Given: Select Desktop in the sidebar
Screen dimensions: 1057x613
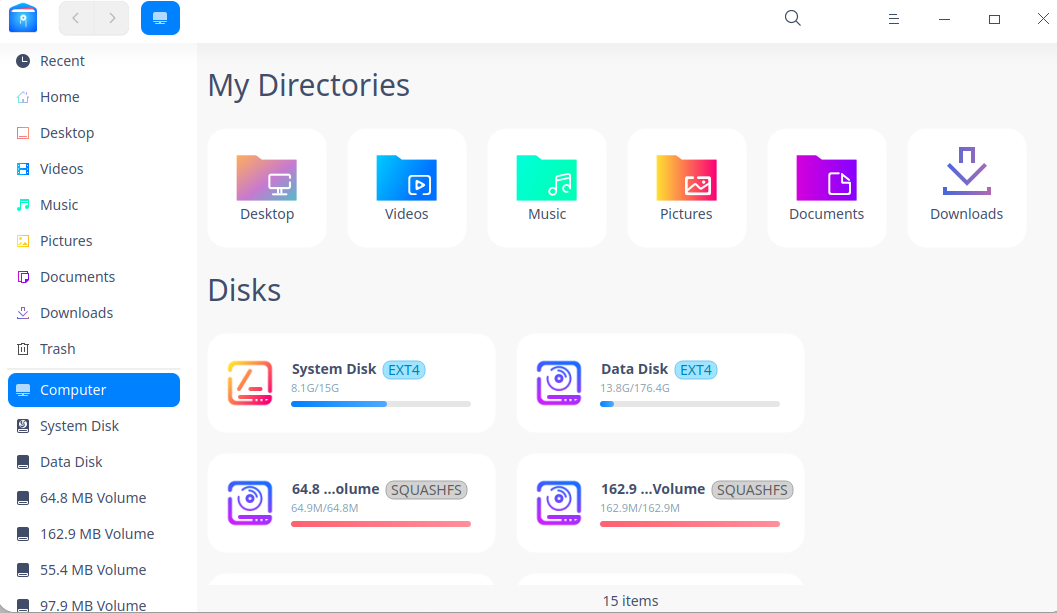Looking at the screenshot, I should point(94,133).
